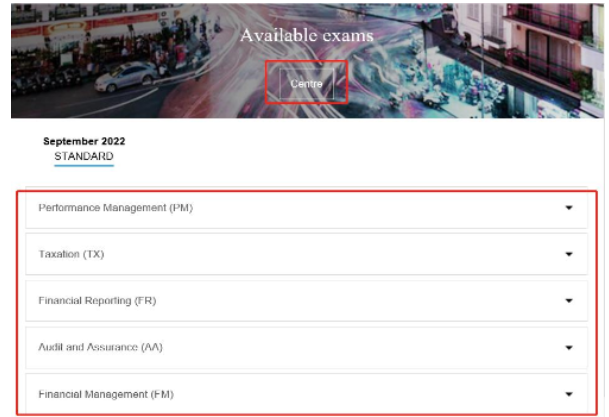Open the Audit and Assurance (AA) label
The height and width of the screenshot is (417, 609).
click(x=100, y=348)
